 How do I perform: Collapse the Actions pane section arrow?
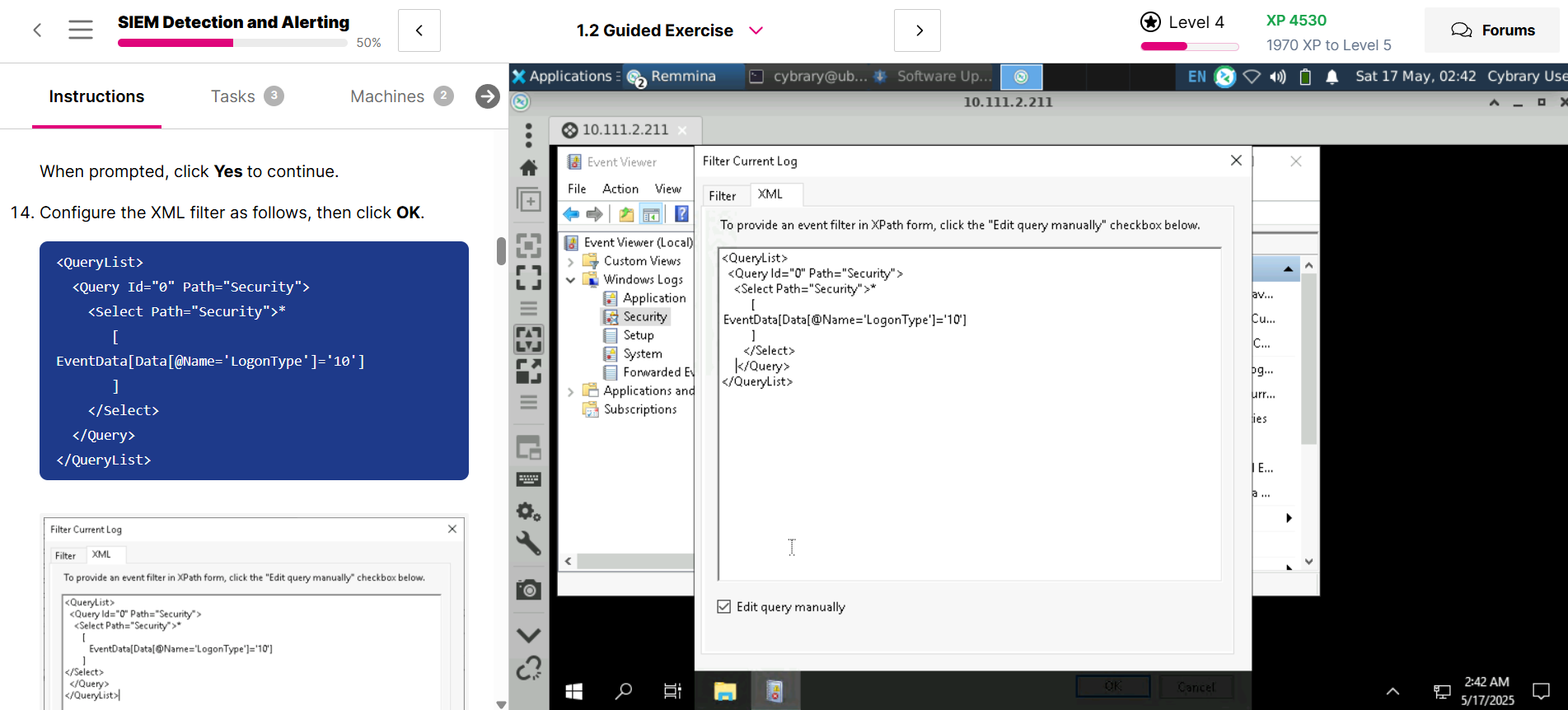tap(1288, 269)
